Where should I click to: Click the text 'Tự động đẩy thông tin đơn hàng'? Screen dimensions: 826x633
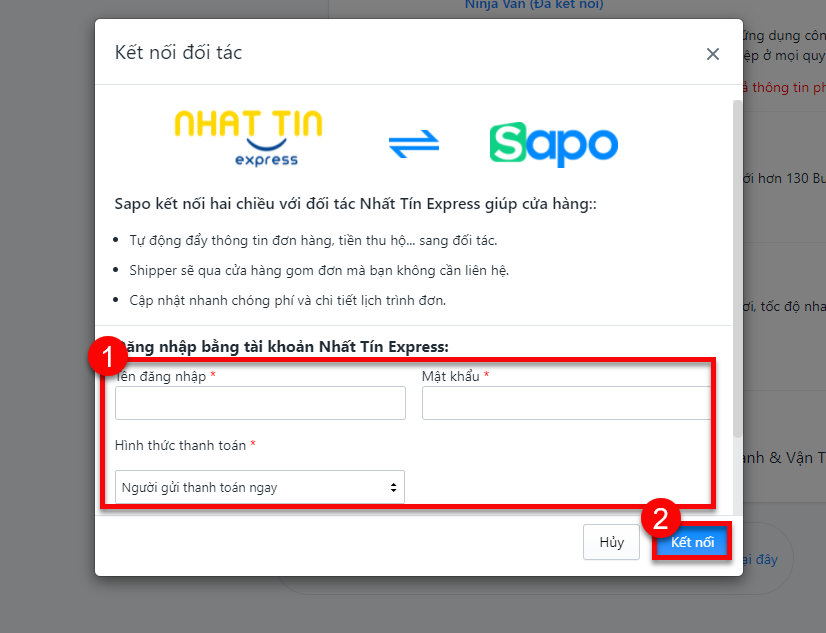point(230,241)
